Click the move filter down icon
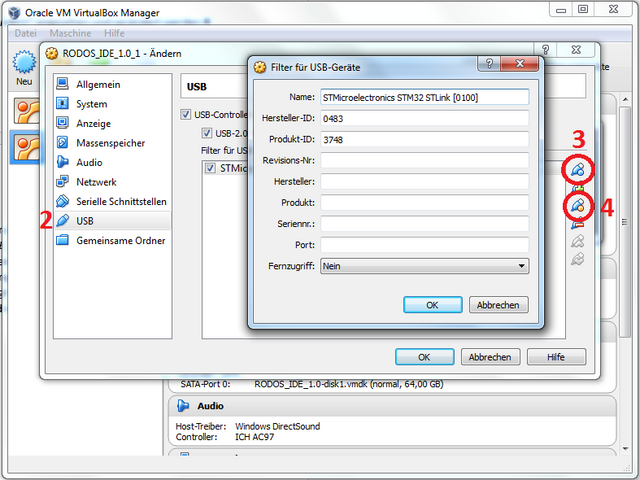640x480 pixels. coord(578,259)
